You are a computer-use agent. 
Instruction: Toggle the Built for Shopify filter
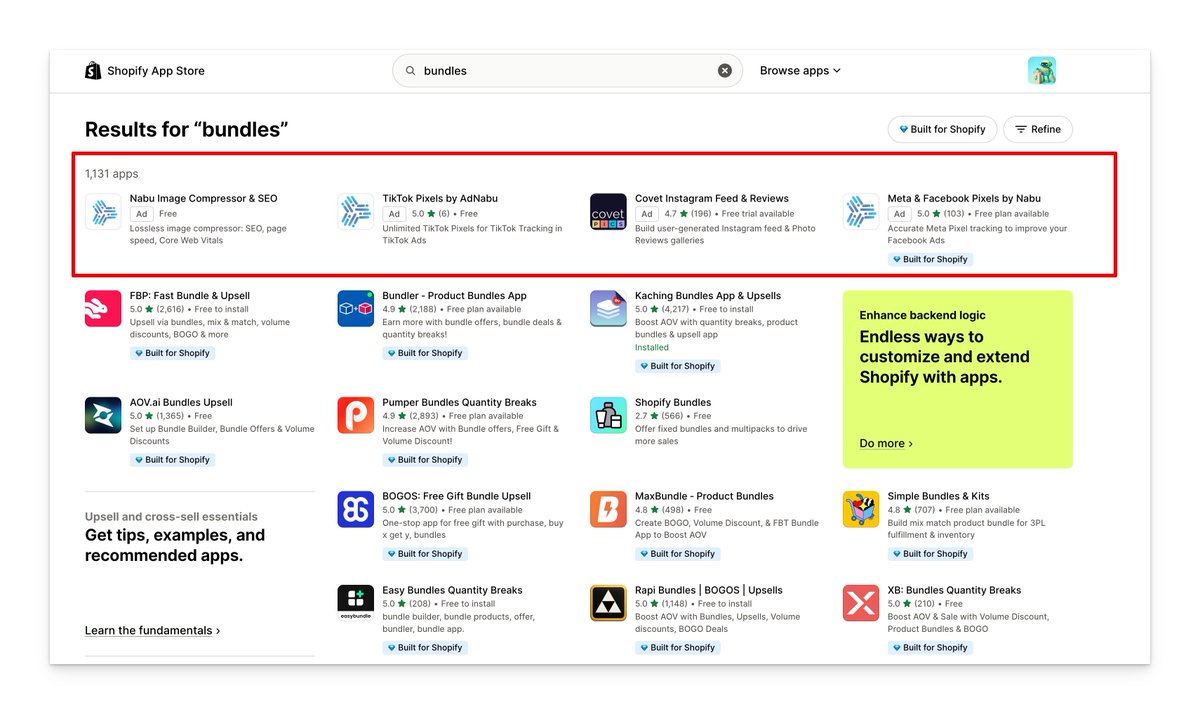tap(942, 129)
